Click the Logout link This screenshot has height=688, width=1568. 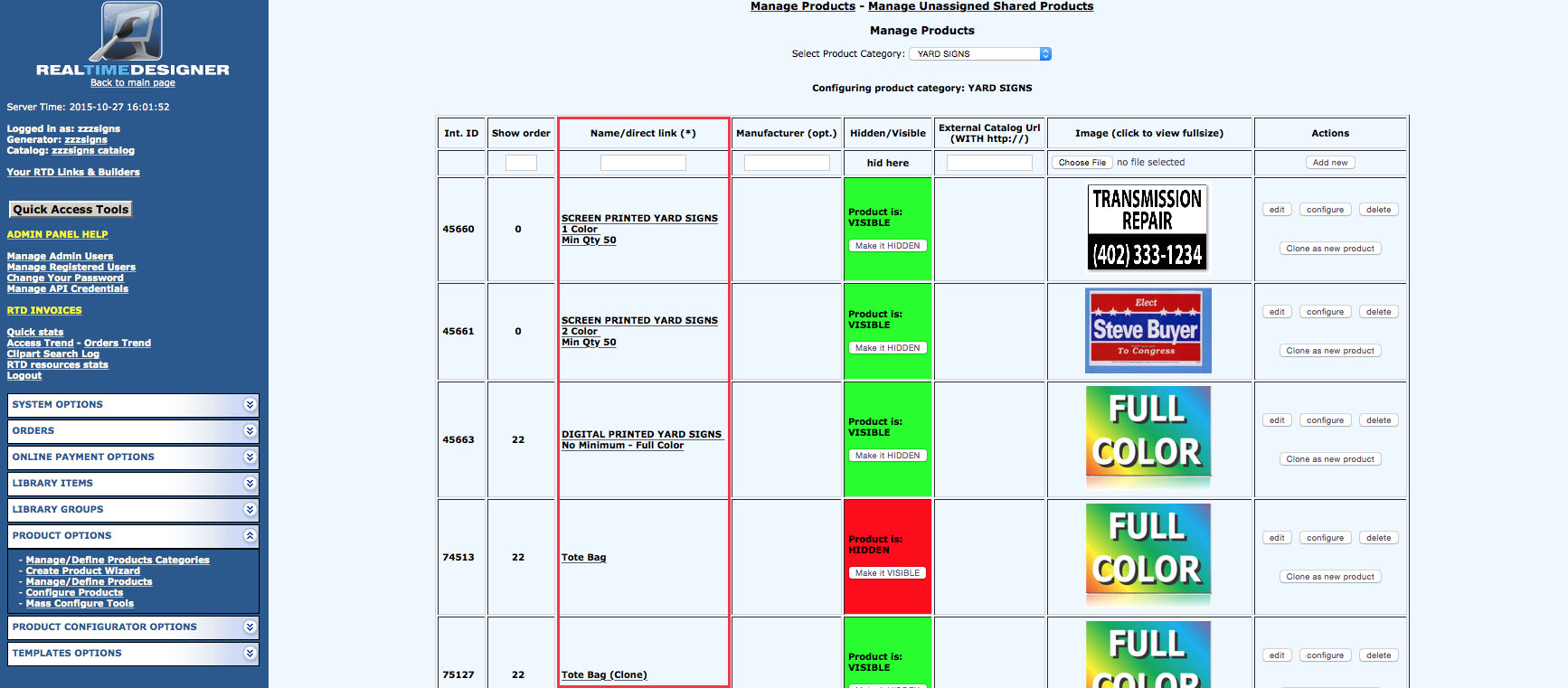click(24, 376)
